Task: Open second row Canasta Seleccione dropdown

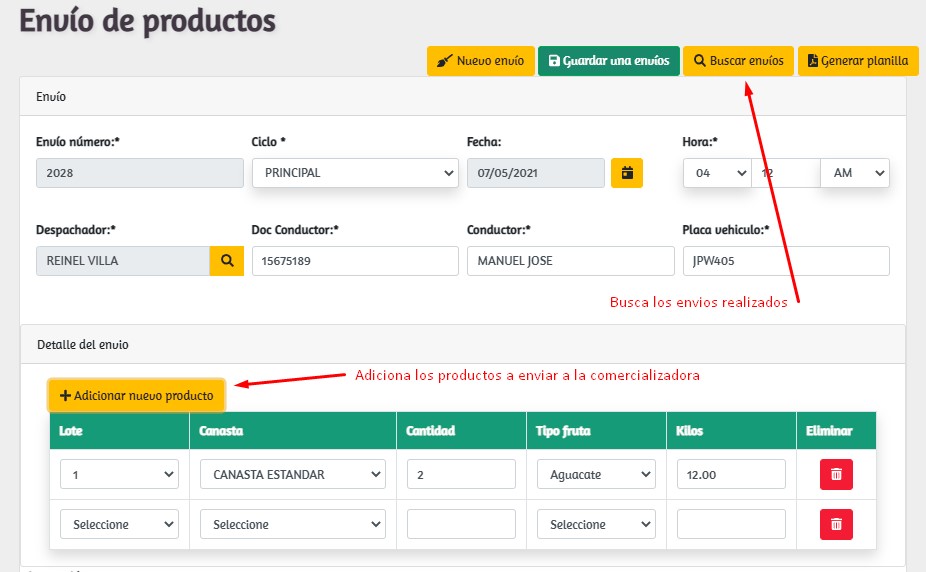Action: click(x=292, y=524)
